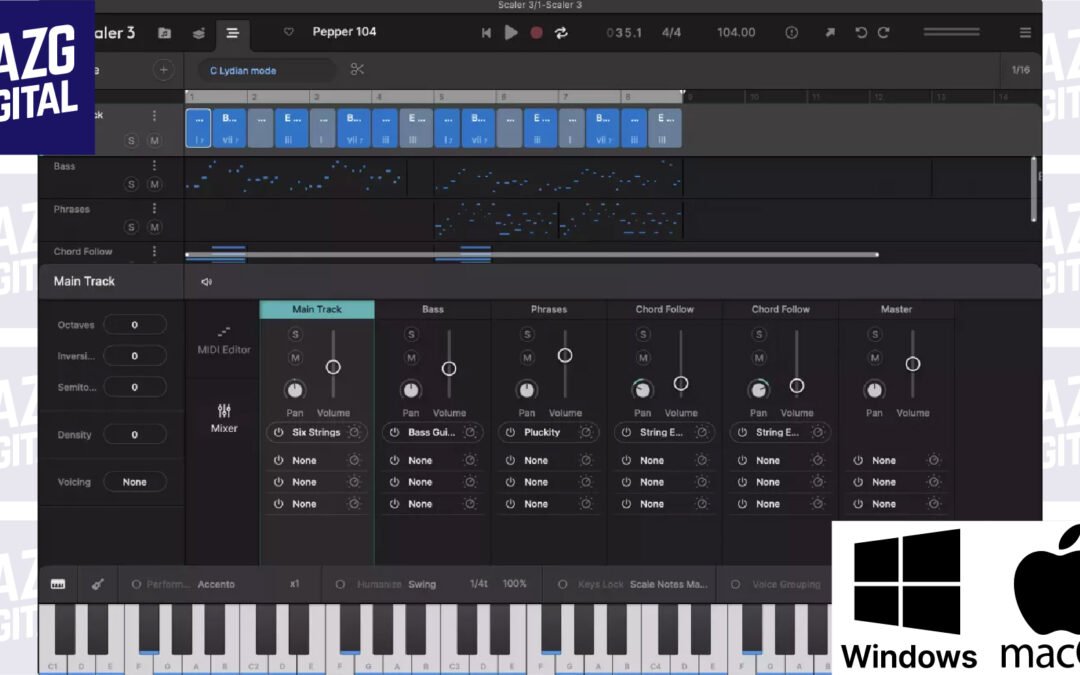The image size is (1080, 675).
Task: Select the Master mixer channel header
Action: coord(896,309)
